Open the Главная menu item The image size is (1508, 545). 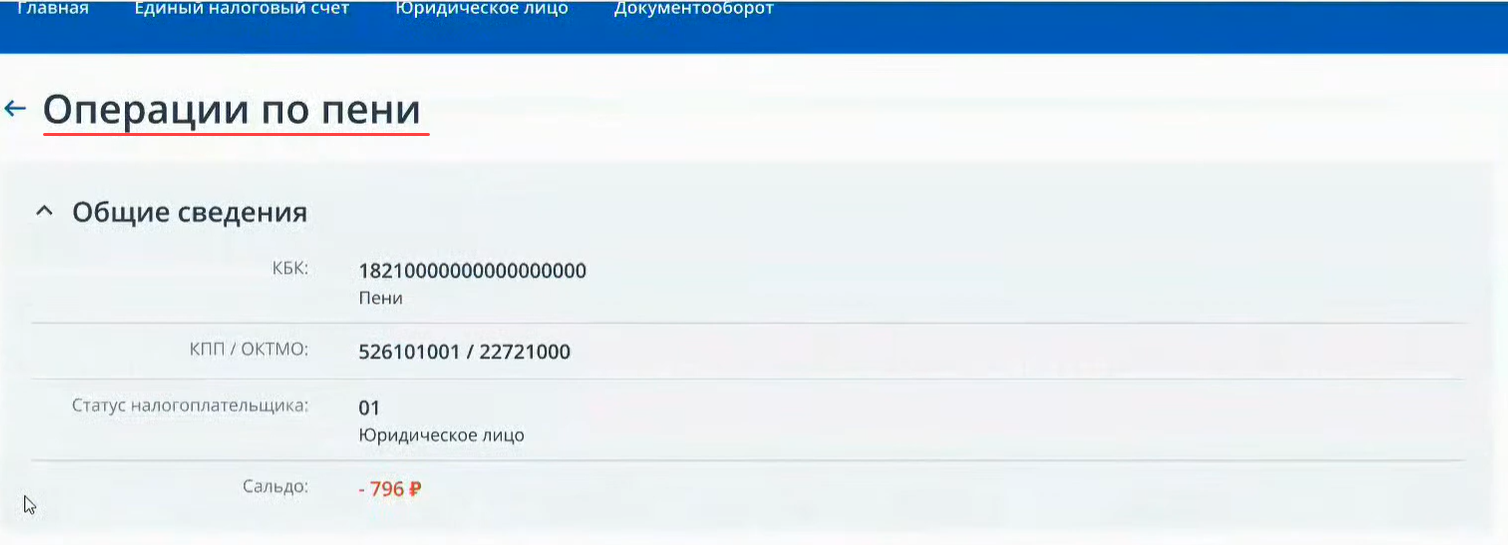click(53, 9)
